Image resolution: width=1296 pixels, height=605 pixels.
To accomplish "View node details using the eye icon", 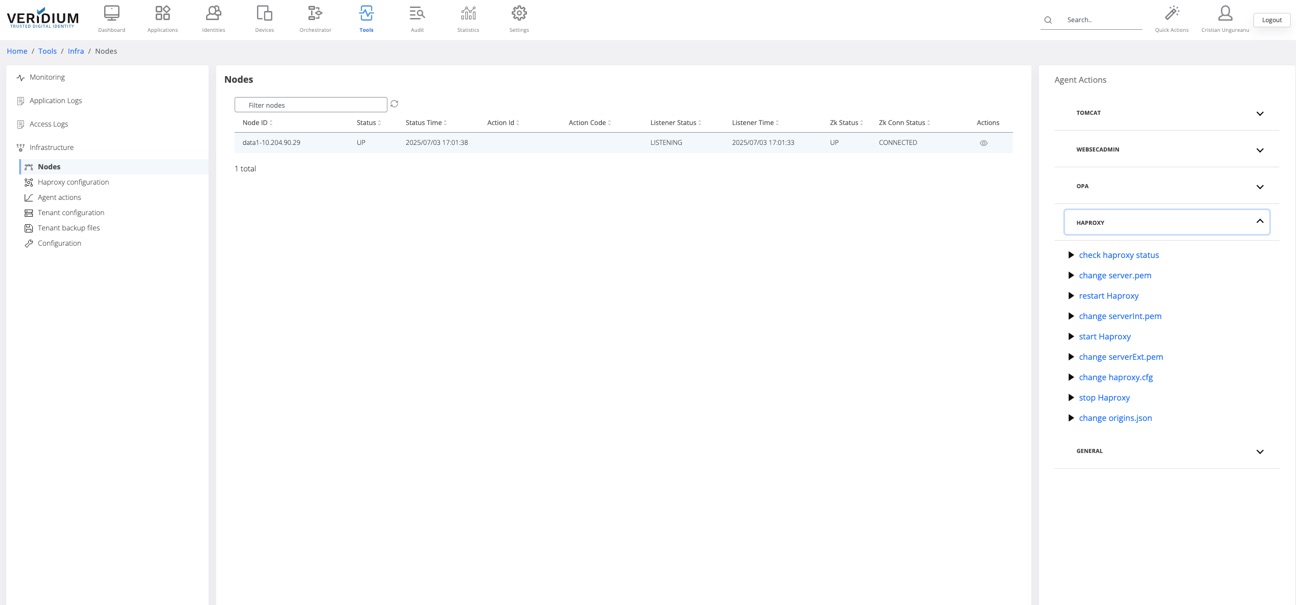I will [x=983, y=143].
